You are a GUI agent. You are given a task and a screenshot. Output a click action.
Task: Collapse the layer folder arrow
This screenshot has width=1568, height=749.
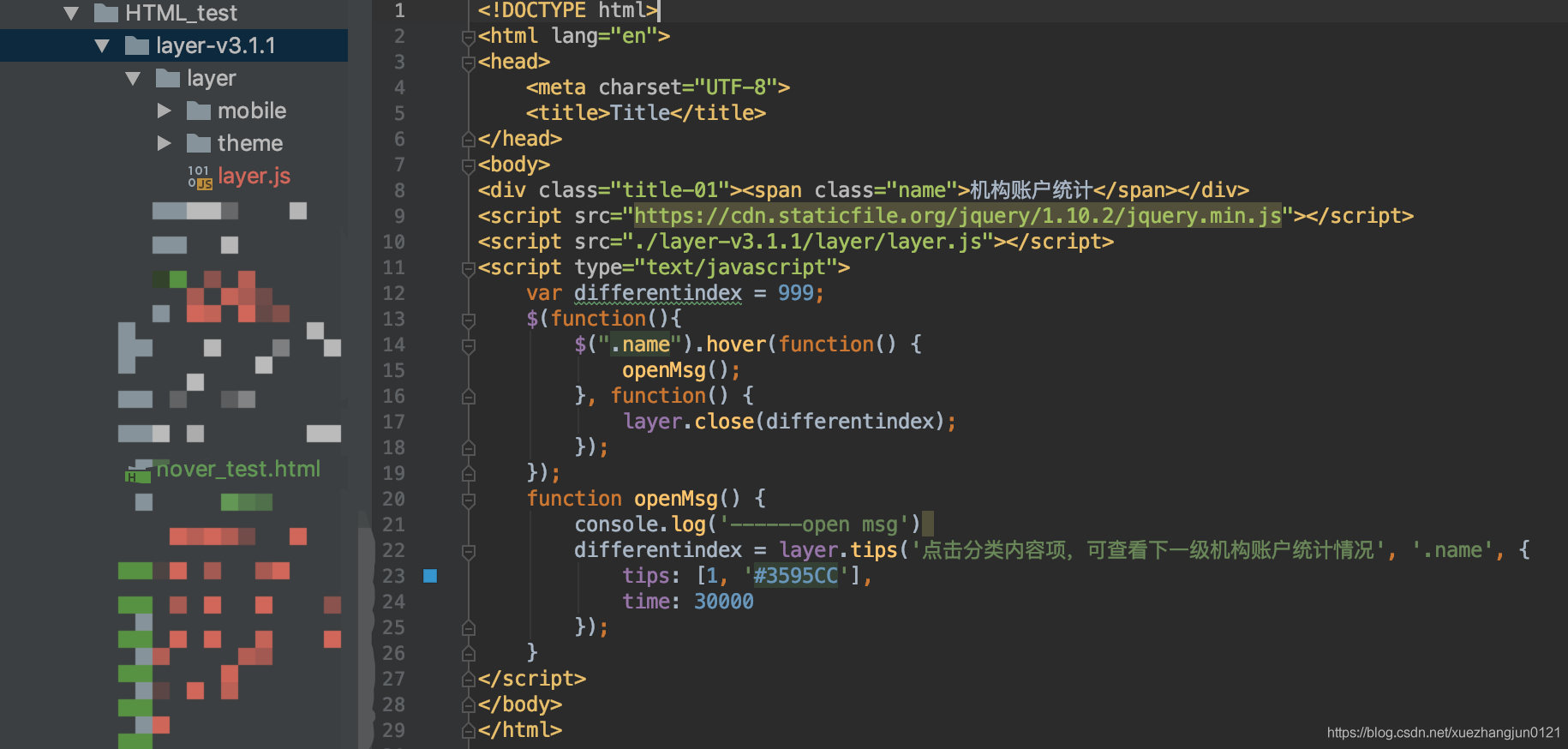(134, 78)
